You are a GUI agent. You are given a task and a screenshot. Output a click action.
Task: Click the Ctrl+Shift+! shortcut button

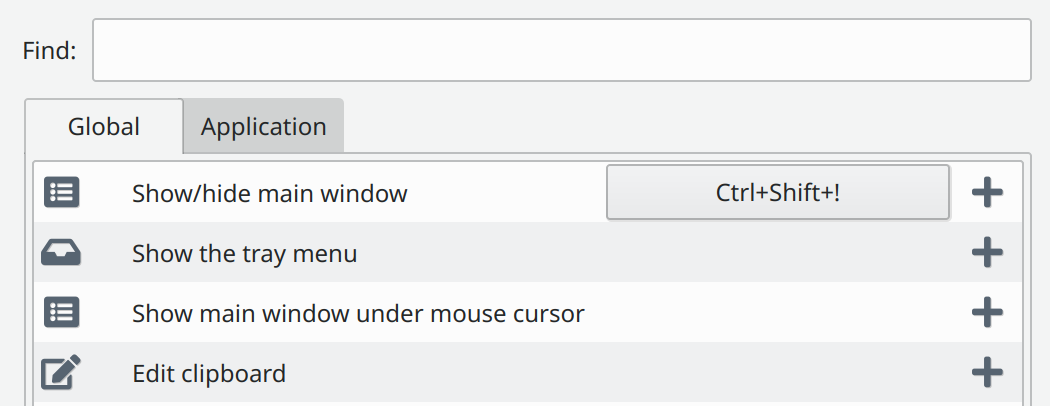point(778,193)
